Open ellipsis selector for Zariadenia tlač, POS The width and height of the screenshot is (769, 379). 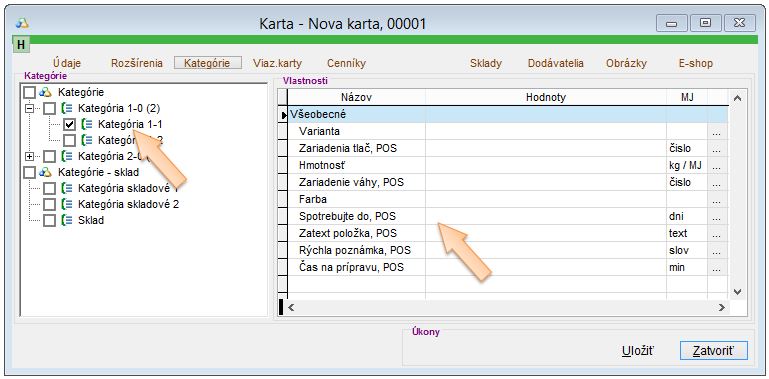point(717,148)
